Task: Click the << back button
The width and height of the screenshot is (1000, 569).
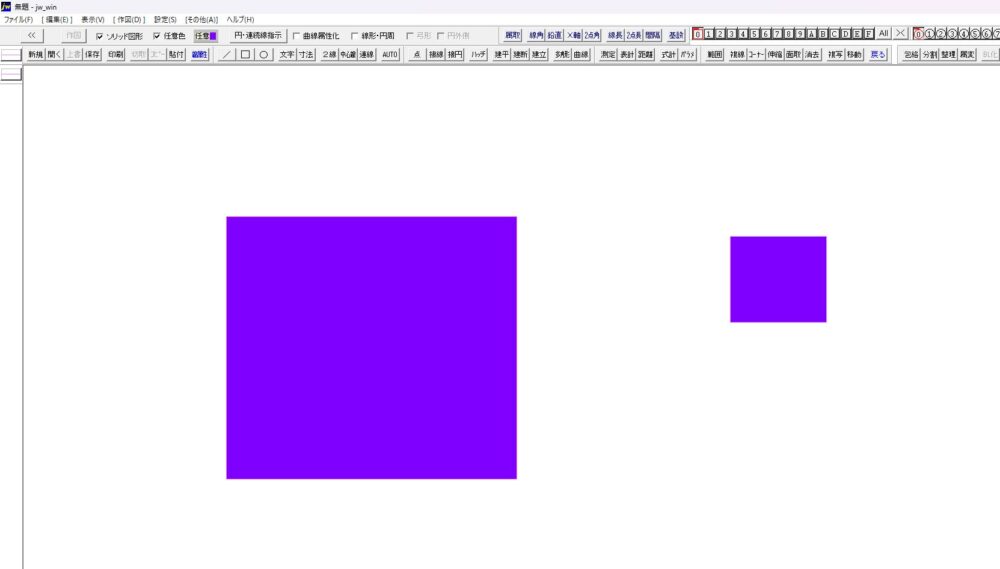Action: (32, 35)
